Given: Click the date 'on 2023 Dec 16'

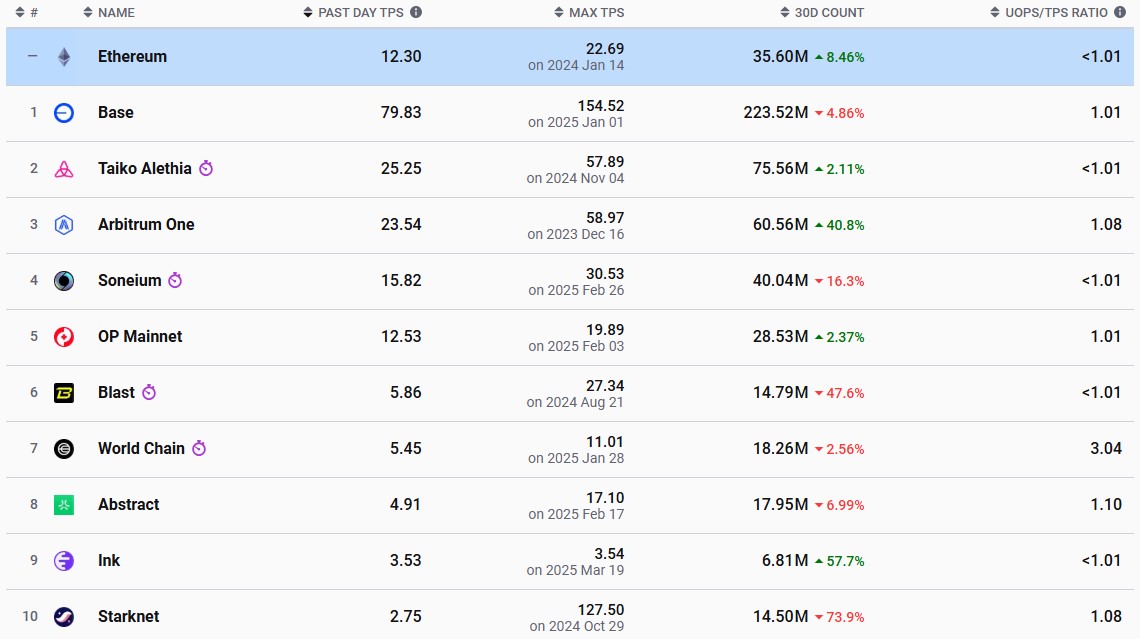Looking at the screenshot, I should (576, 234).
